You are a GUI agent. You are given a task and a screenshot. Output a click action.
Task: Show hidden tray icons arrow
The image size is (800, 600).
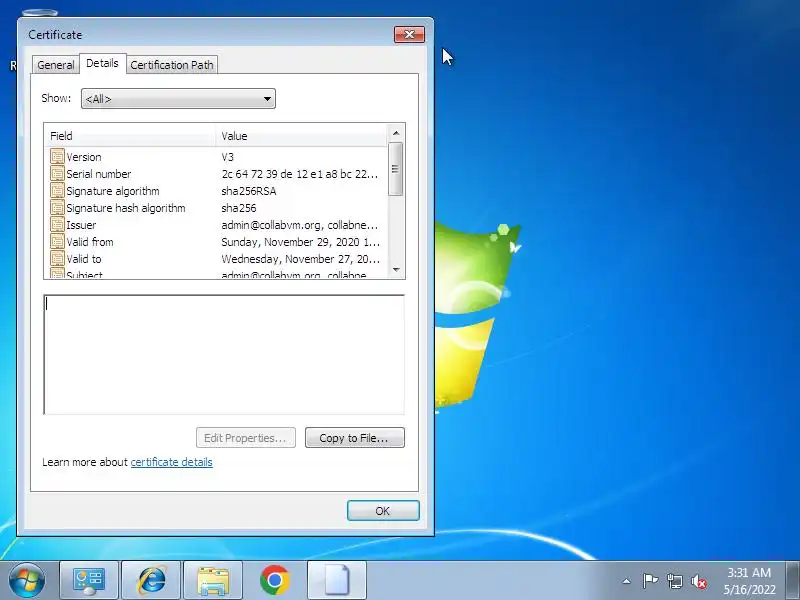point(627,581)
